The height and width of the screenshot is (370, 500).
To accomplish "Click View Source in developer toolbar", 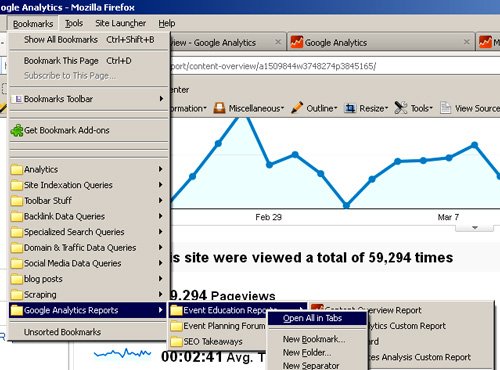I will (469, 108).
